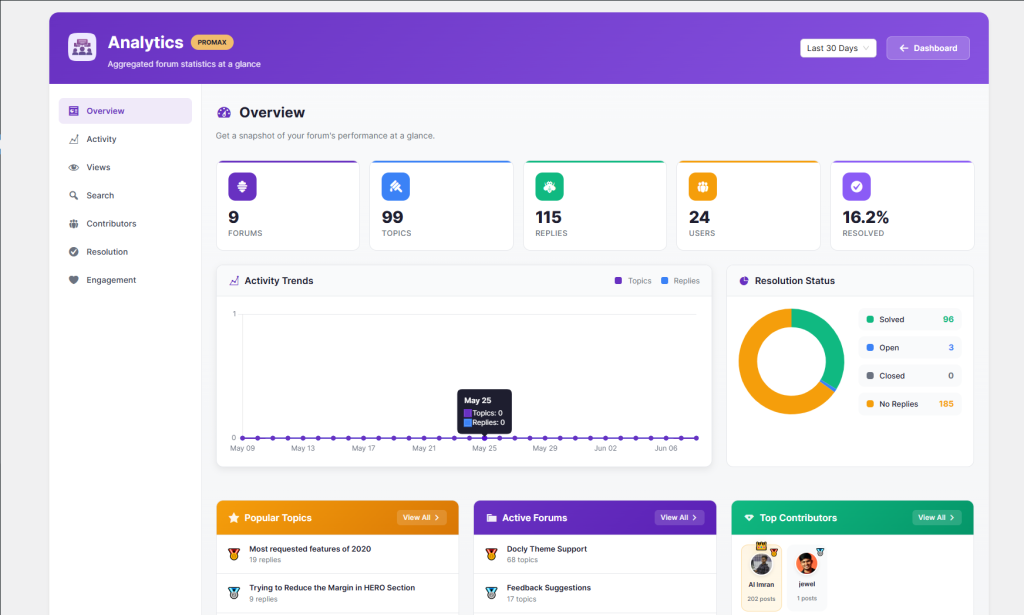
Task: Click the gray Closed legend swatch
Action: pos(870,376)
